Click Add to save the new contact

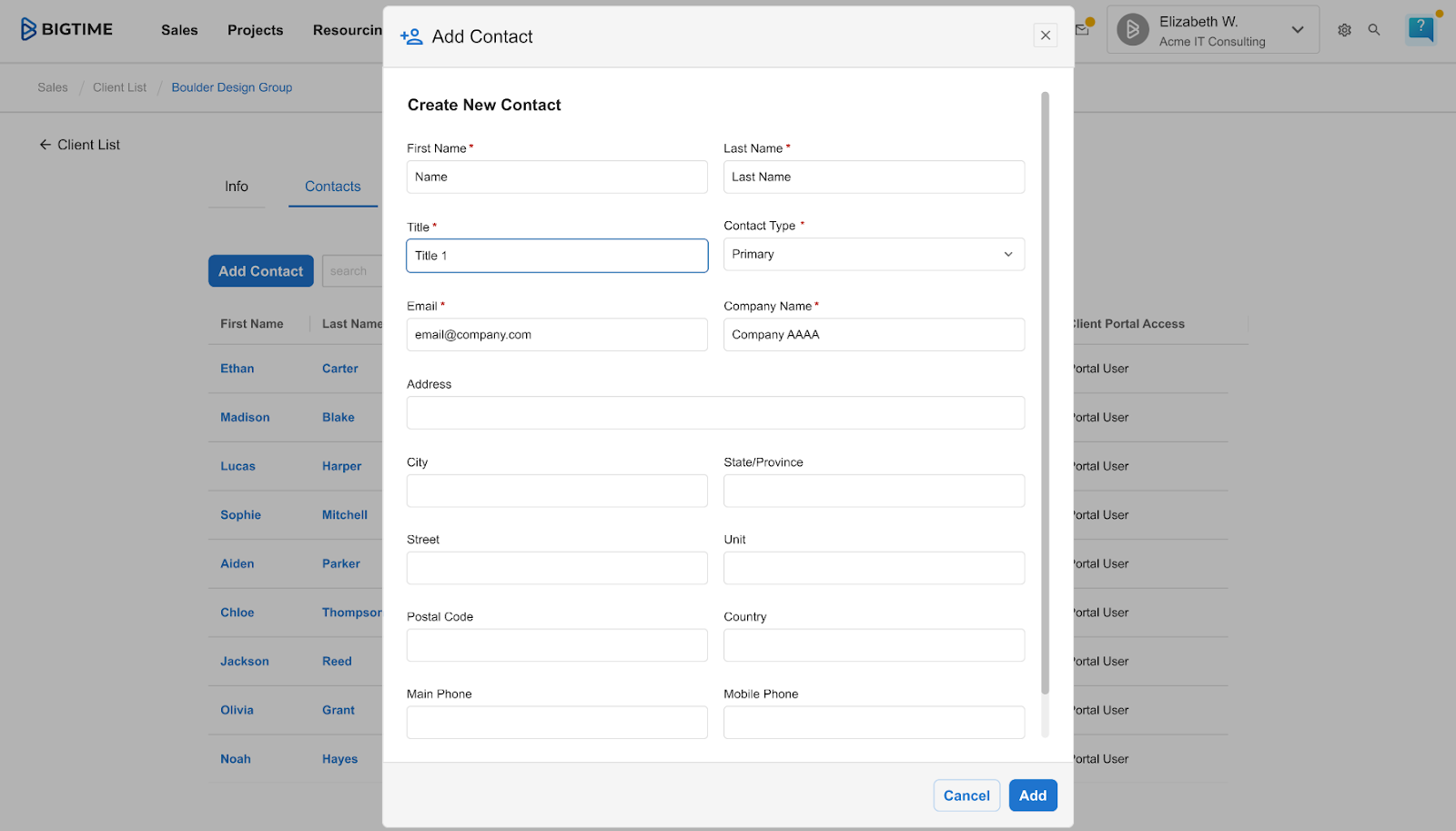click(x=1032, y=795)
